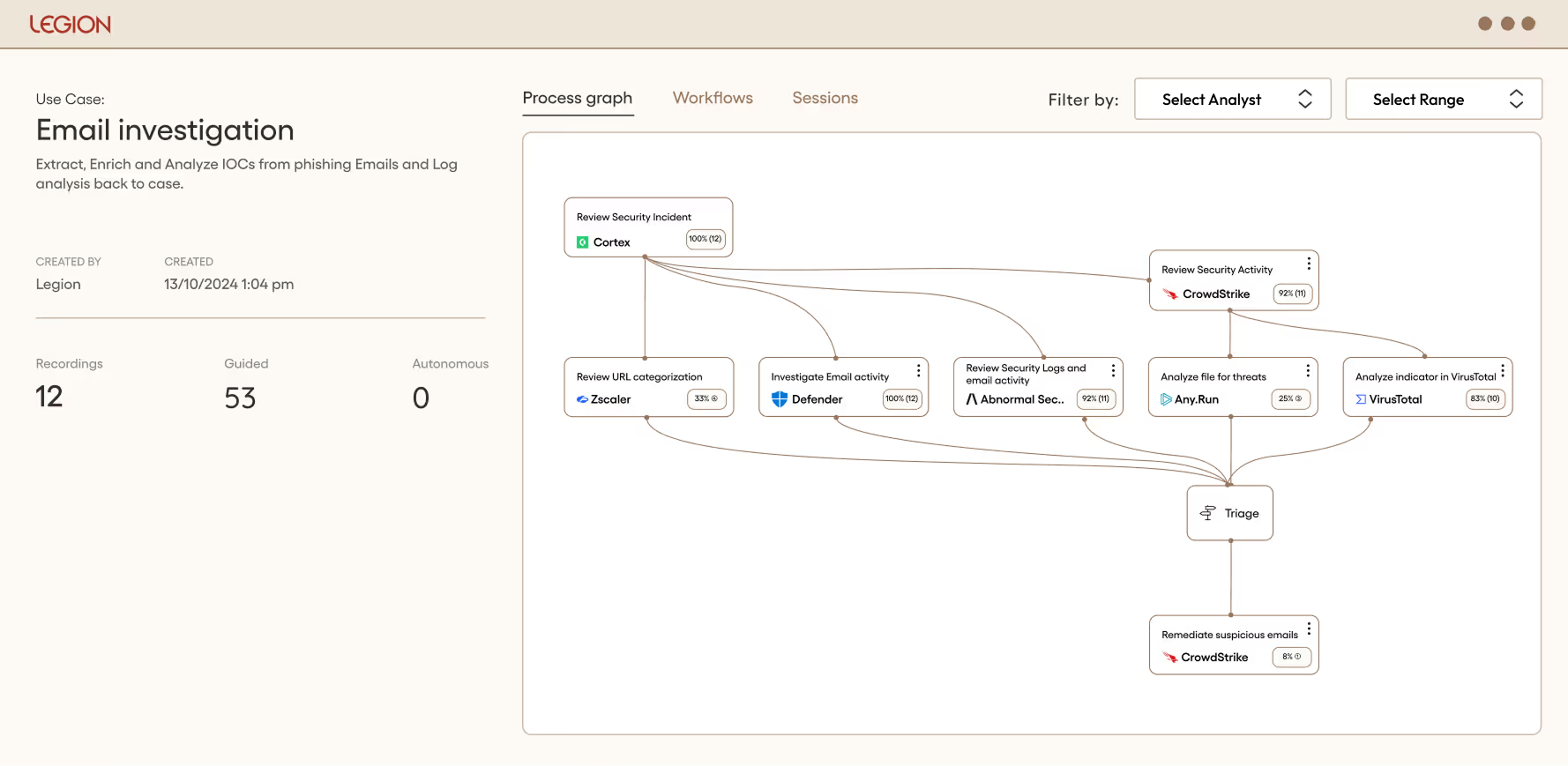Select the Review URL categorization node title

(x=639, y=376)
